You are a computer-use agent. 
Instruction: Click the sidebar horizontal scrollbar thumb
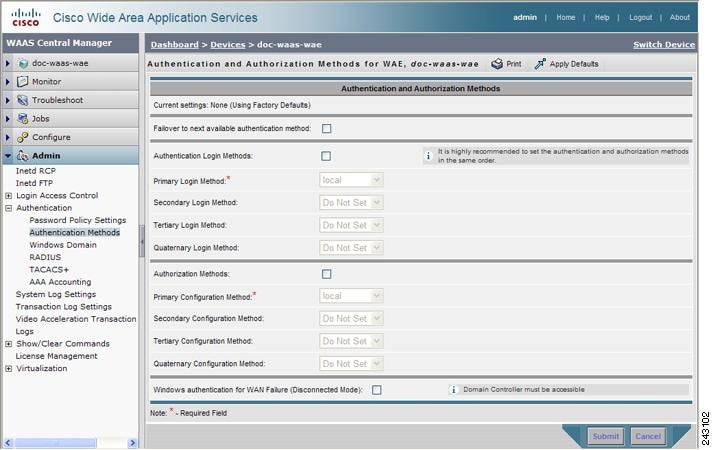click(57, 442)
